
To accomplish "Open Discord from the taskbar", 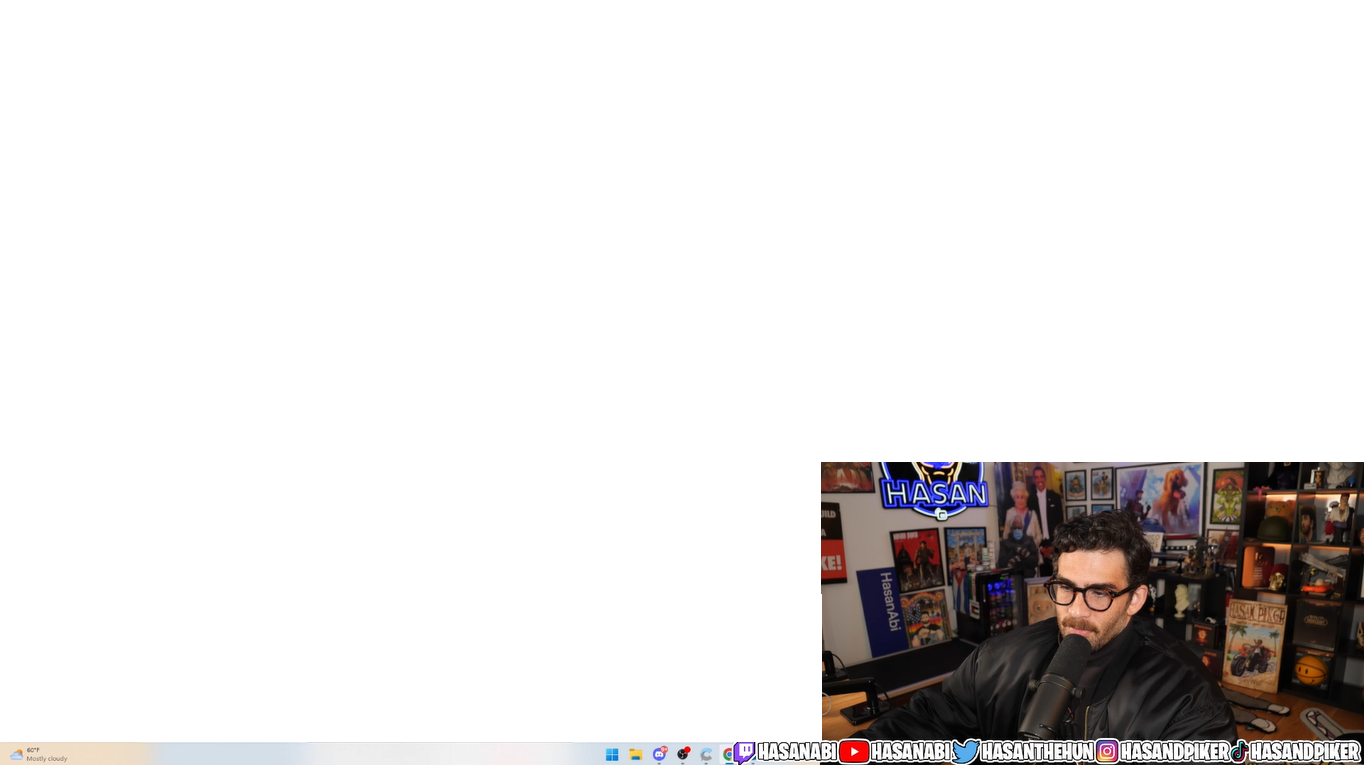I will tap(659, 754).
